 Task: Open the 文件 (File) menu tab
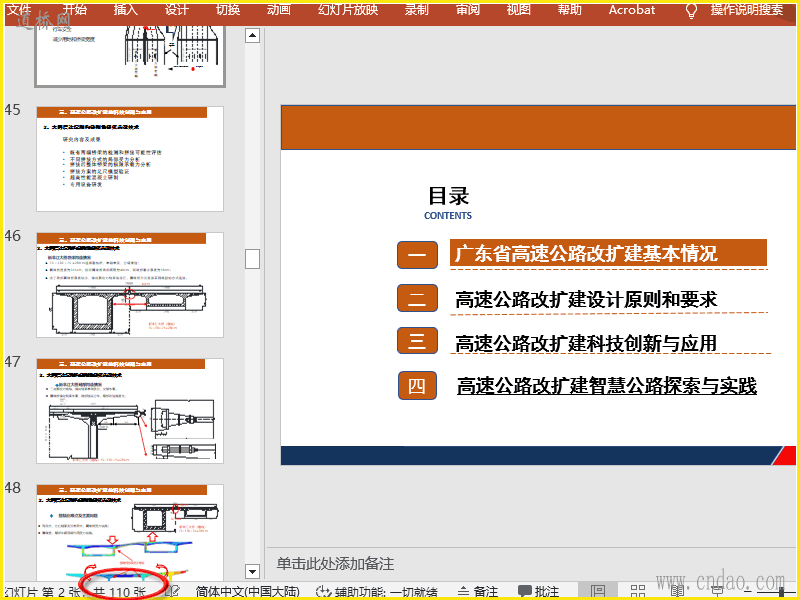click(x=19, y=9)
